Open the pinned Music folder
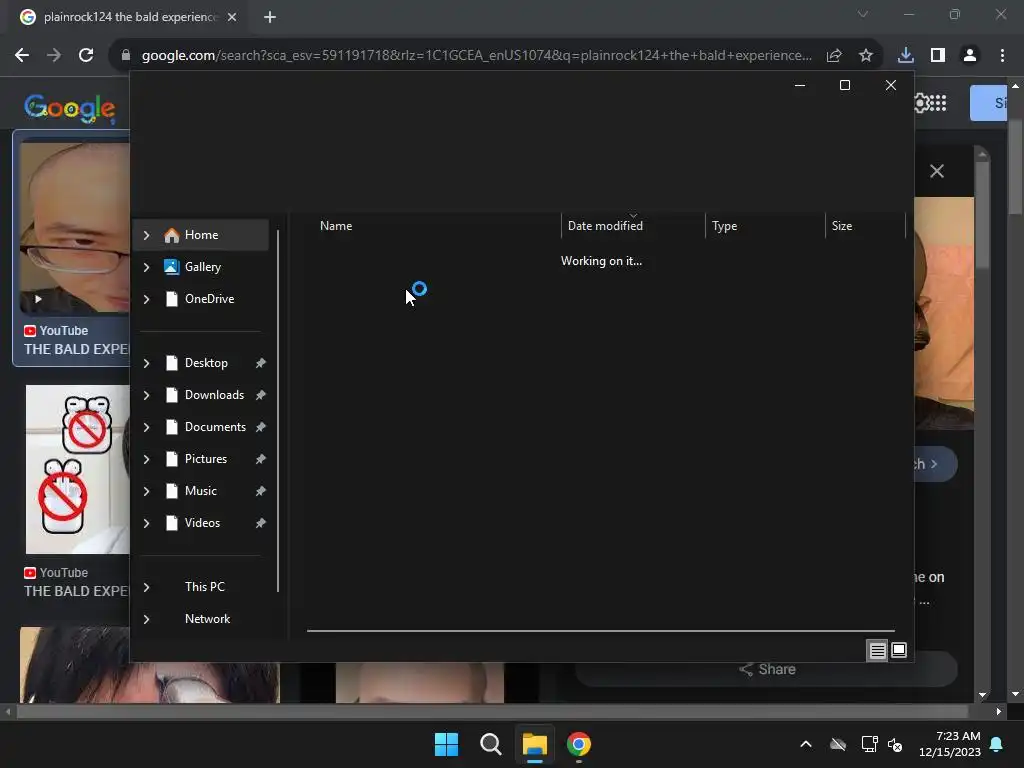Viewport: 1024px width, 768px height. 200,491
